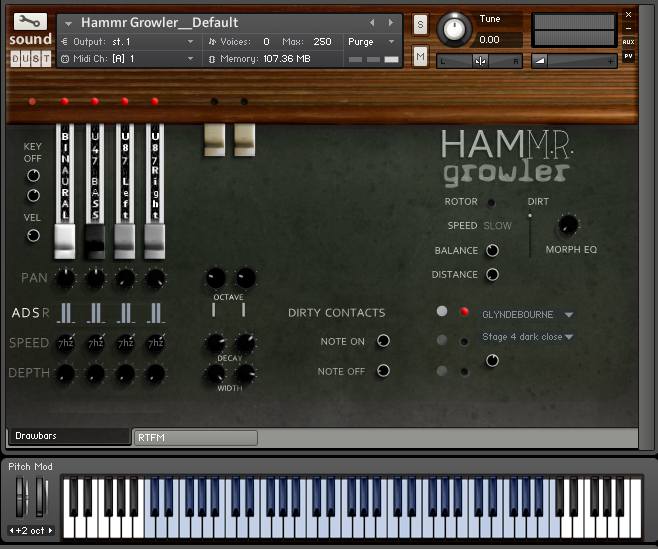This screenshot has width=658, height=549.
Task: Select next instrument preset arrow
Action: coord(391,22)
